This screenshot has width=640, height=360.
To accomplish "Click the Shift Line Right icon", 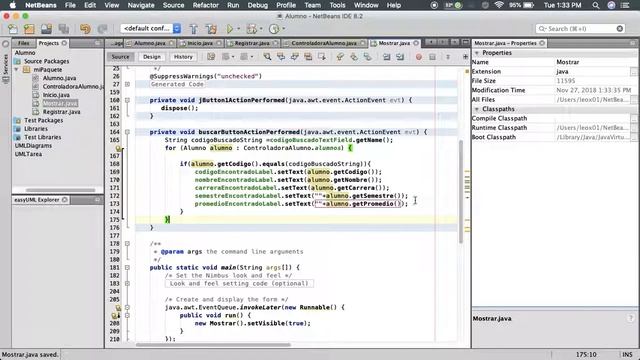I will tap(400, 57).
